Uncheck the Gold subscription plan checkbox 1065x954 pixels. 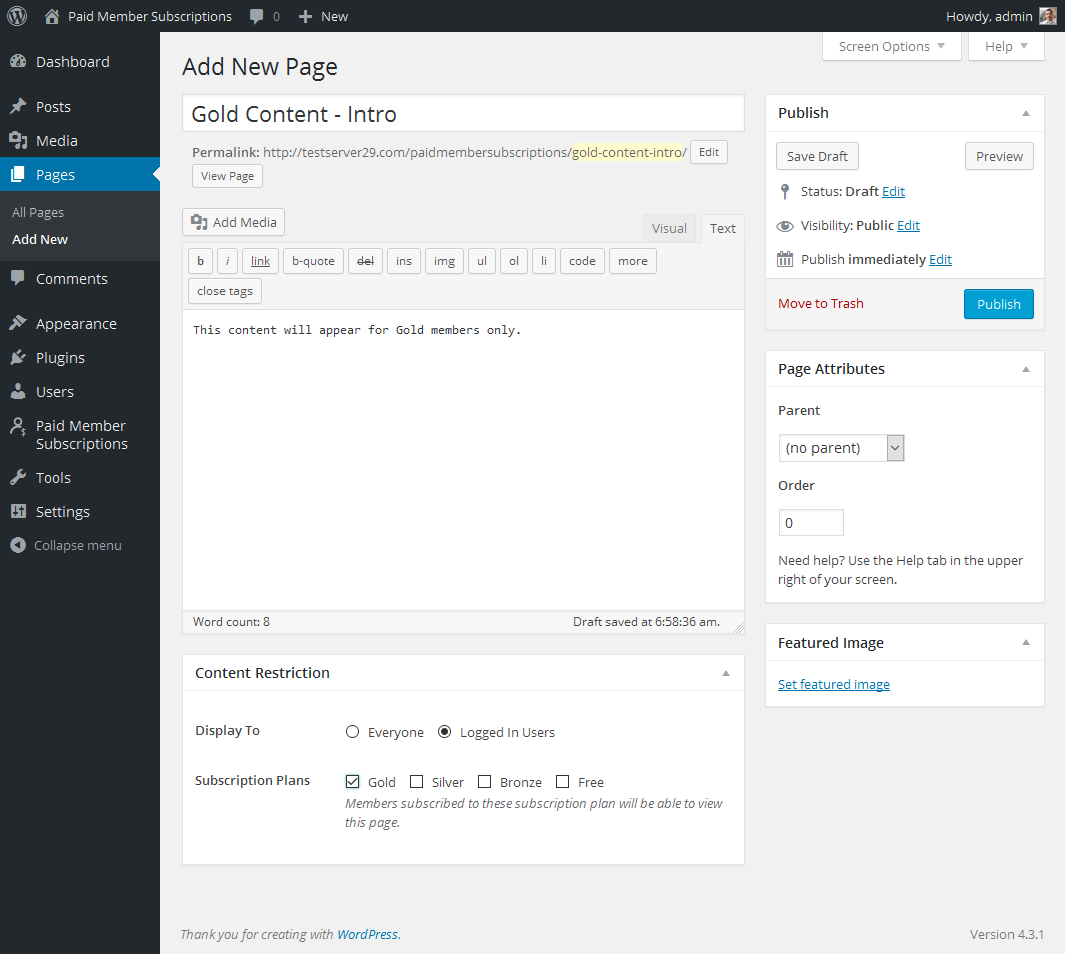point(352,782)
